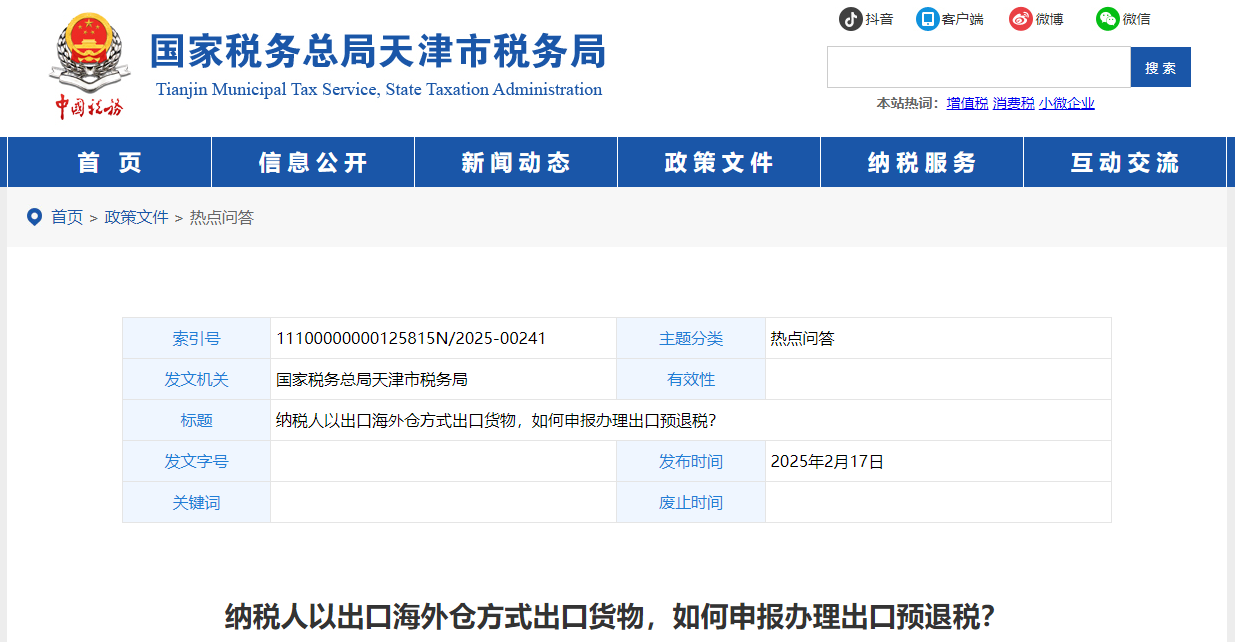The image size is (1235, 642).
Task: Select the 信息公开 menu item
Action: pyautogui.click(x=312, y=162)
